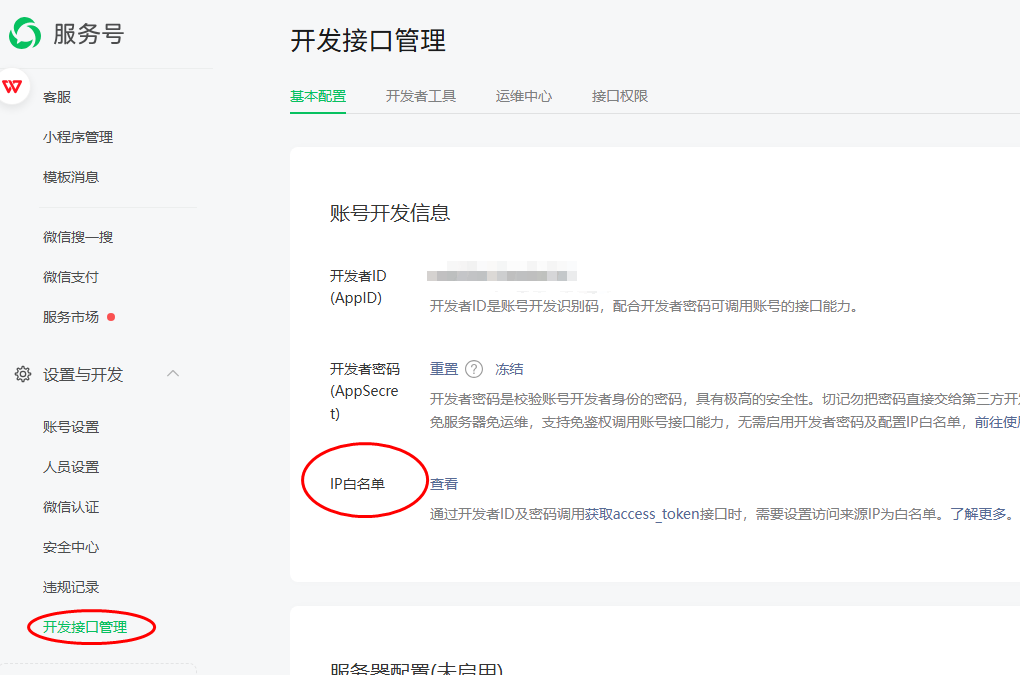Viewport: 1020px width, 675px height.
Task: Open 人员设置 in the sidebar
Action: [71, 467]
